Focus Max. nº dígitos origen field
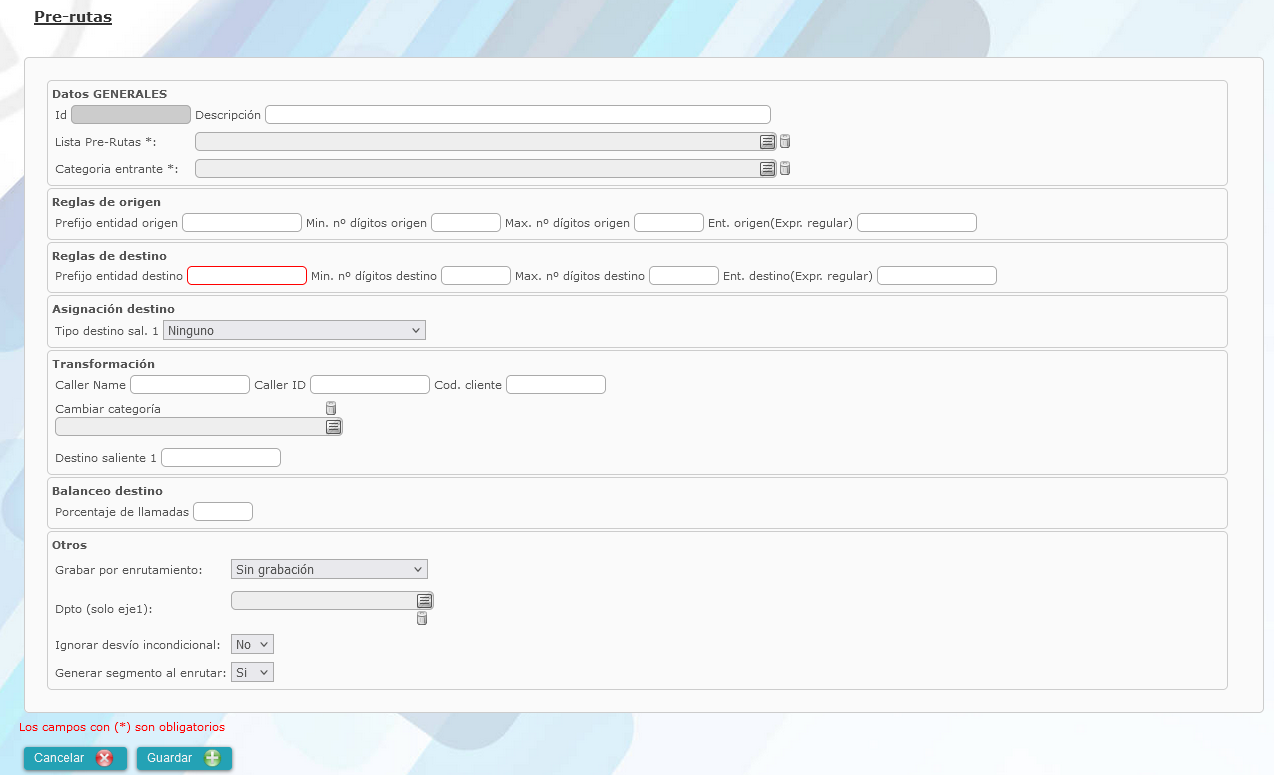Image resolution: width=1274 pixels, height=775 pixels. tap(669, 223)
